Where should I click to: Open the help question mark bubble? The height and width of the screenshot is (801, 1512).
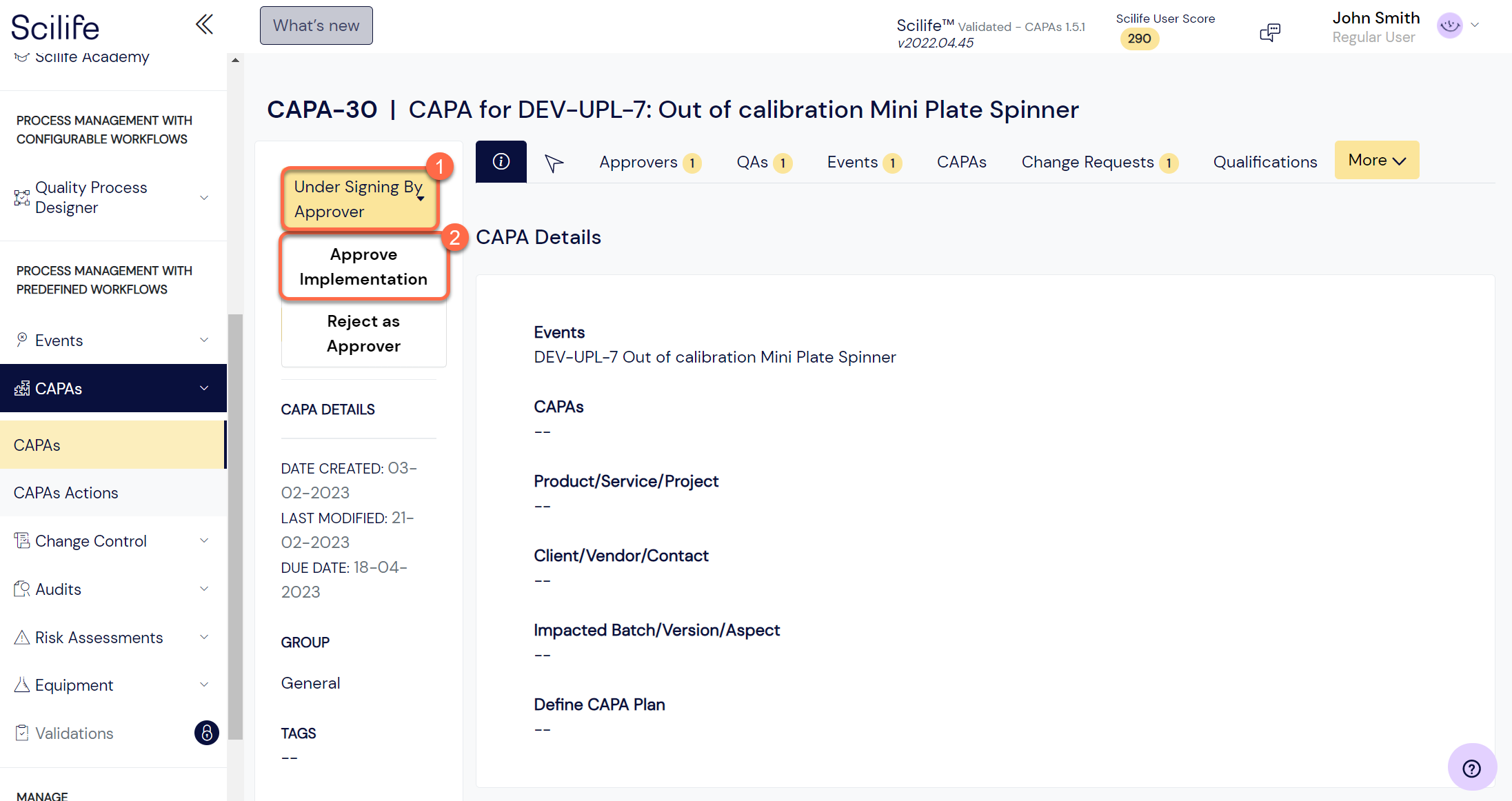point(1471,768)
